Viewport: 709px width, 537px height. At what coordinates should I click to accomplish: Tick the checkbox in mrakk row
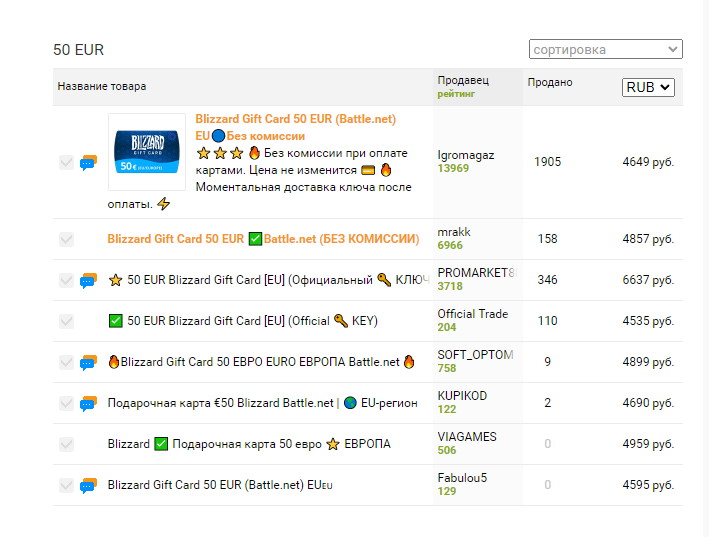[x=66, y=239]
